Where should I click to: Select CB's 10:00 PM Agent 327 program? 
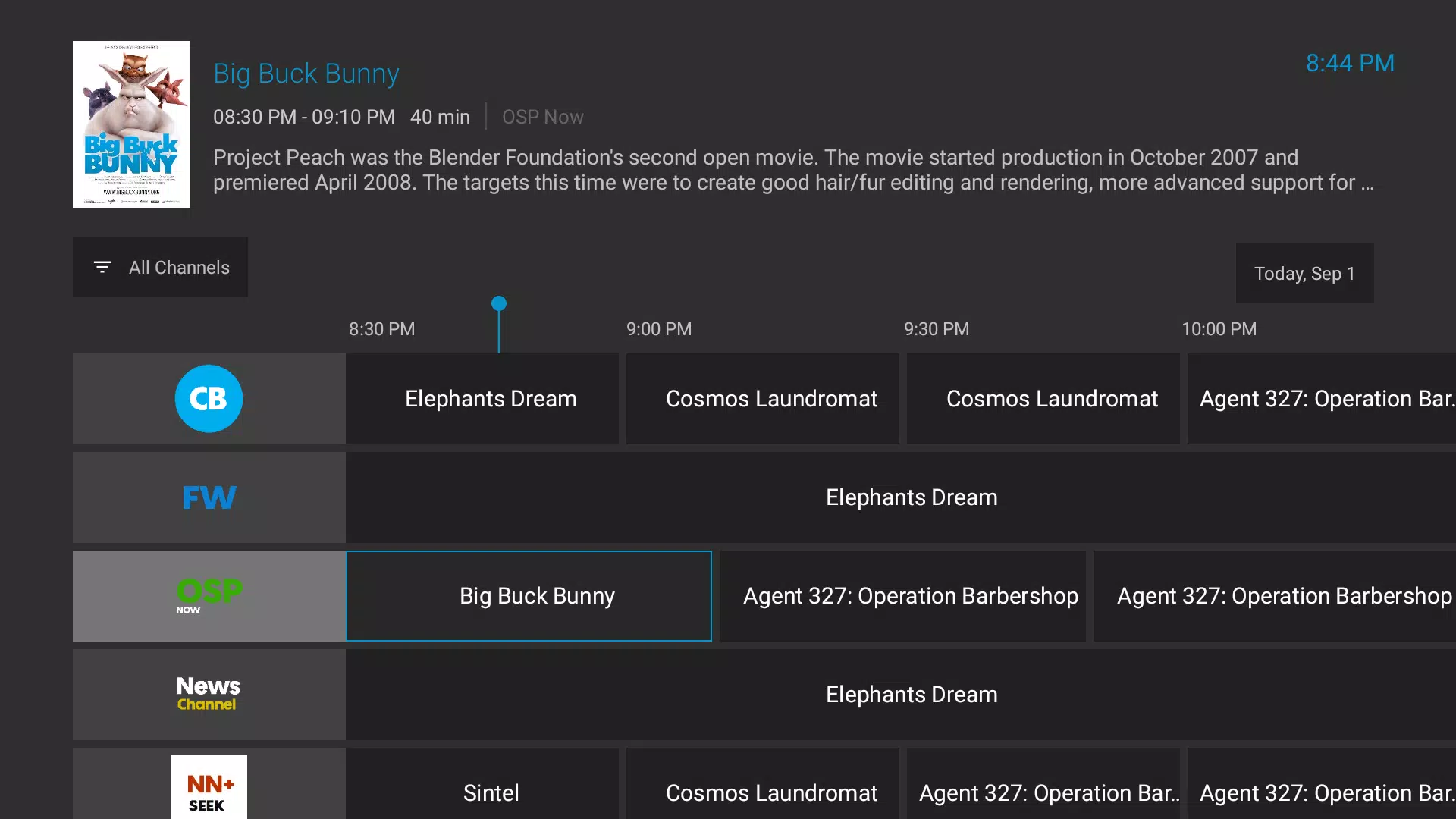click(1322, 399)
